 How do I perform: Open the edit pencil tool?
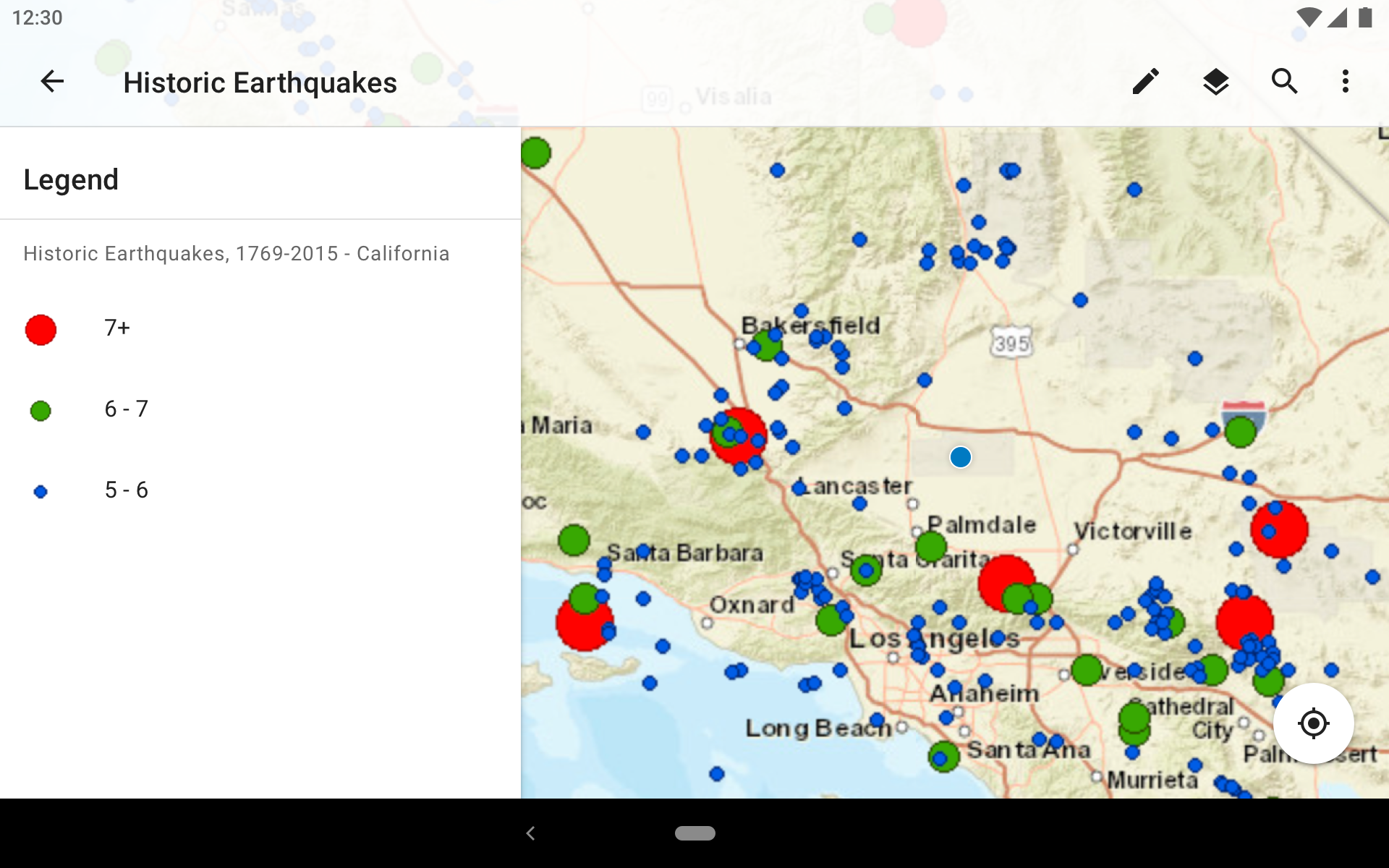[x=1146, y=82]
